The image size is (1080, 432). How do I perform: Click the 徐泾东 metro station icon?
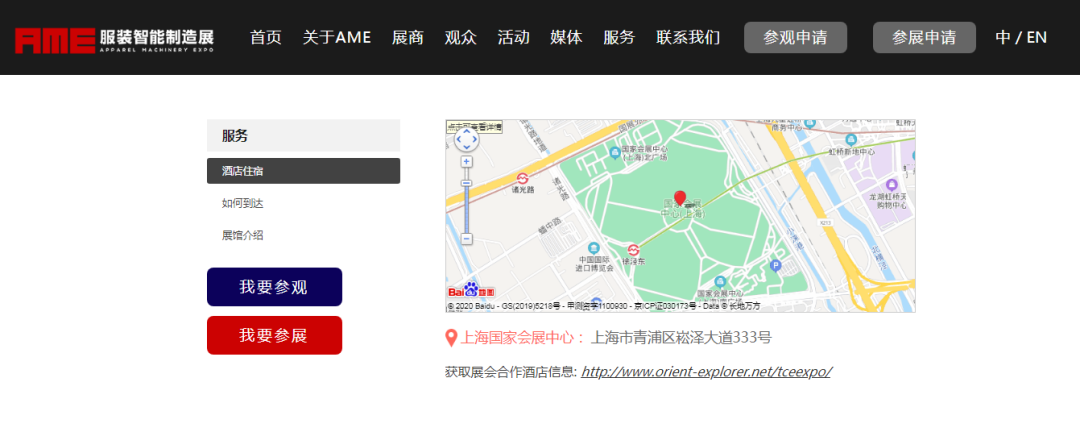[x=633, y=249]
